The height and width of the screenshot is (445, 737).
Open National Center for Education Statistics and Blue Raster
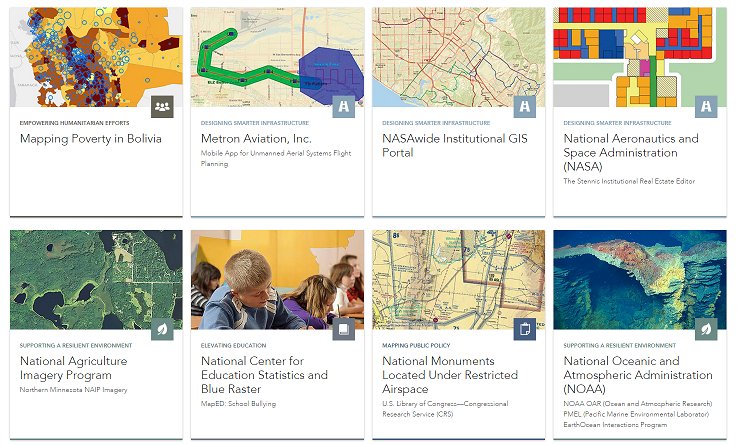pos(264,375)
